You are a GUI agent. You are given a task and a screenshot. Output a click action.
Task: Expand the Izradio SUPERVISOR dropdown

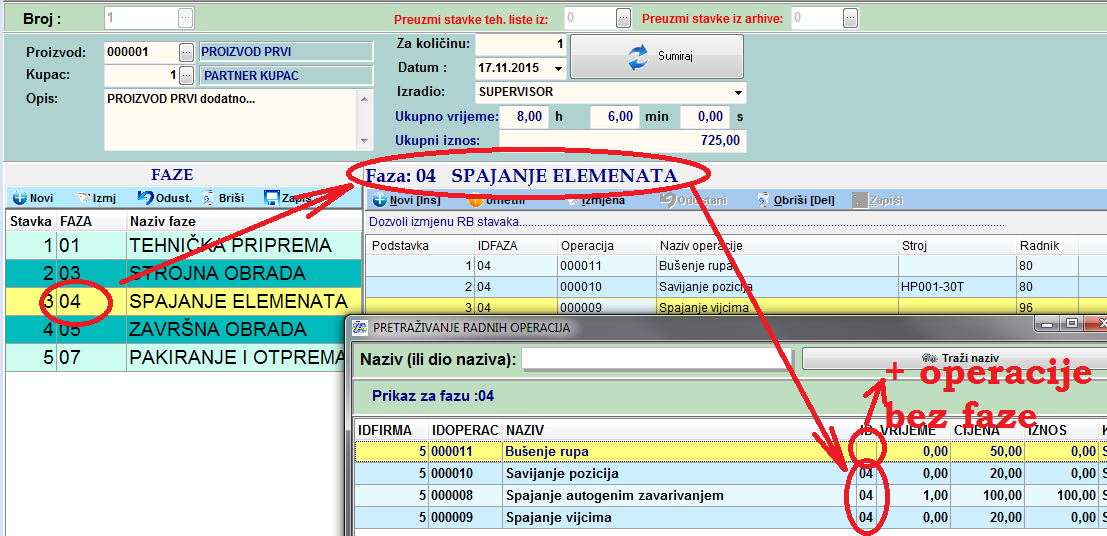click(x=738, y=93)
